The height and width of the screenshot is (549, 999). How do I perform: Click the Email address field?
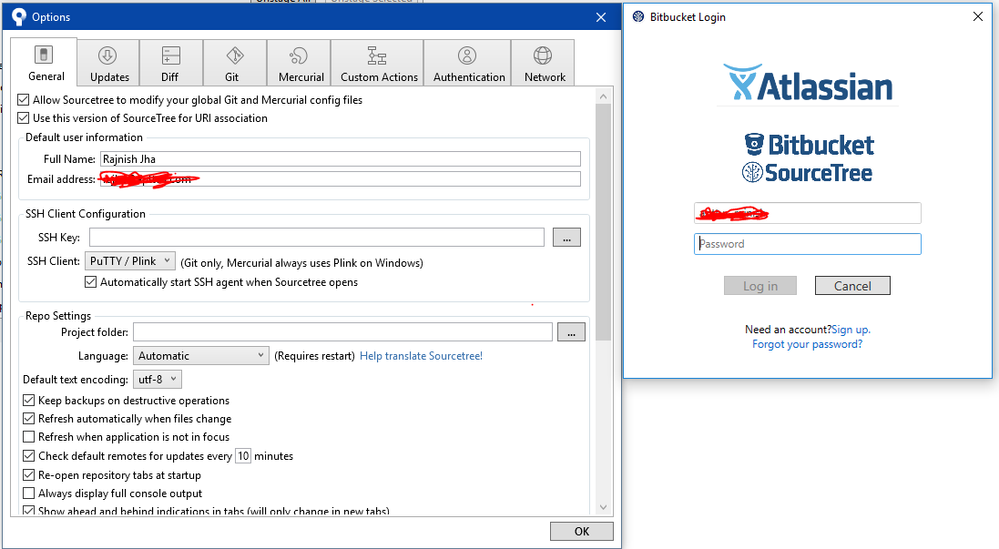coord(340,179)
